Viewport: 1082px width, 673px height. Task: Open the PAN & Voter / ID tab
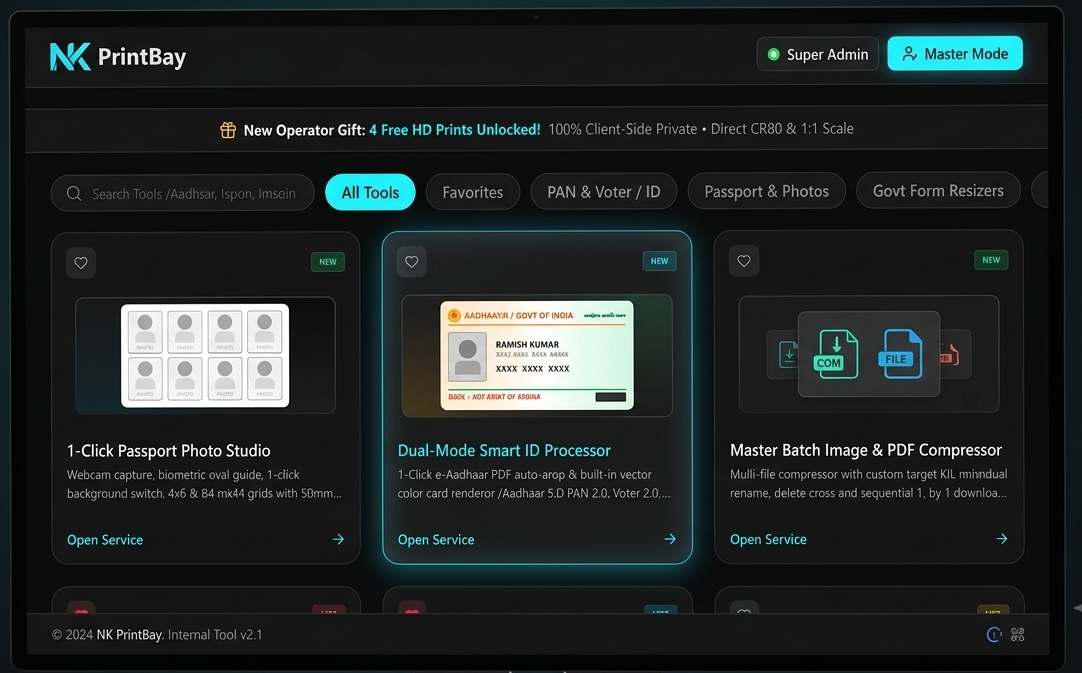pyautogui.click(x=604, y=192)
